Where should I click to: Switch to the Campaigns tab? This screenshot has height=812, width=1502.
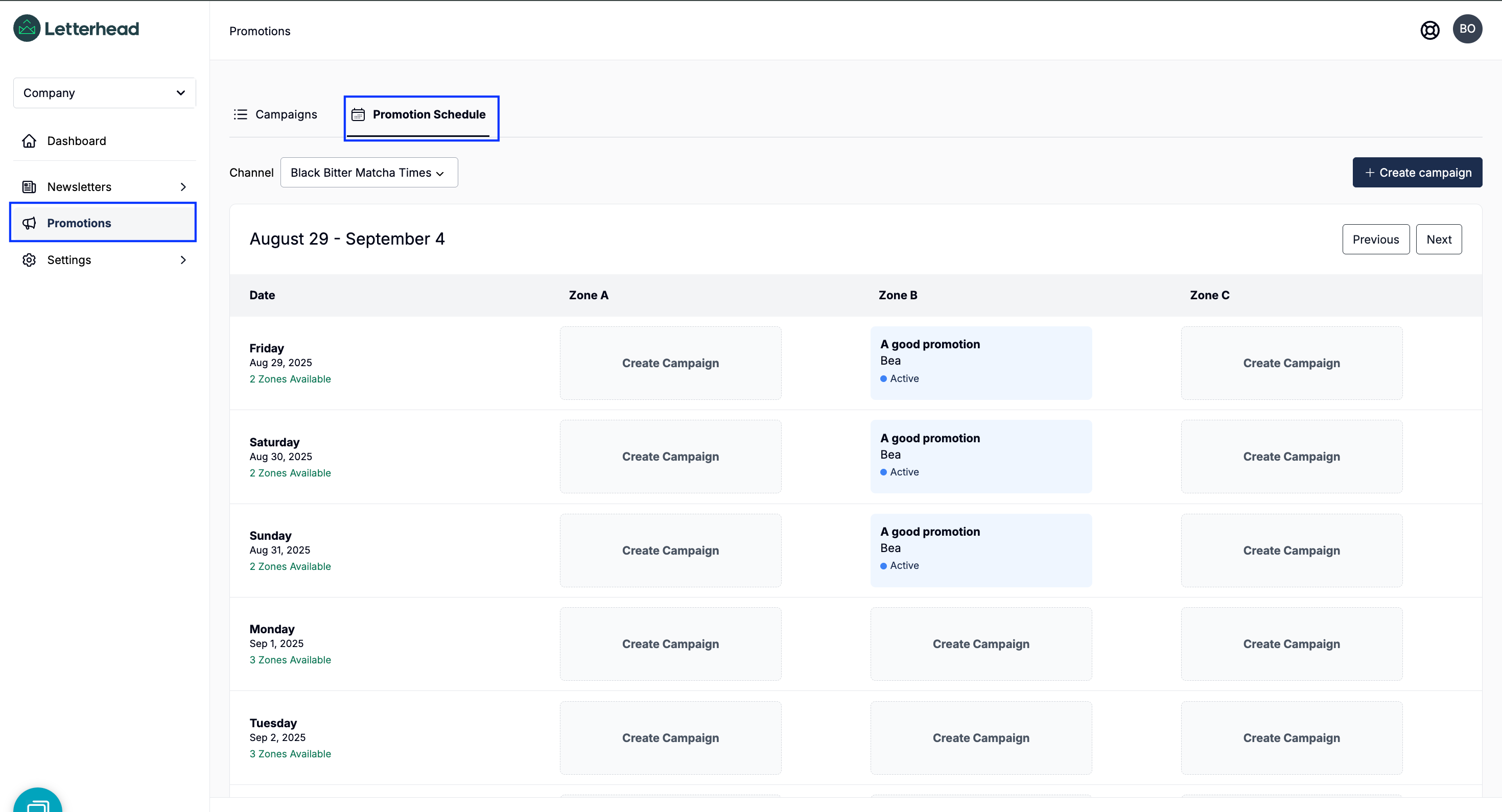(x=275, y=114)
